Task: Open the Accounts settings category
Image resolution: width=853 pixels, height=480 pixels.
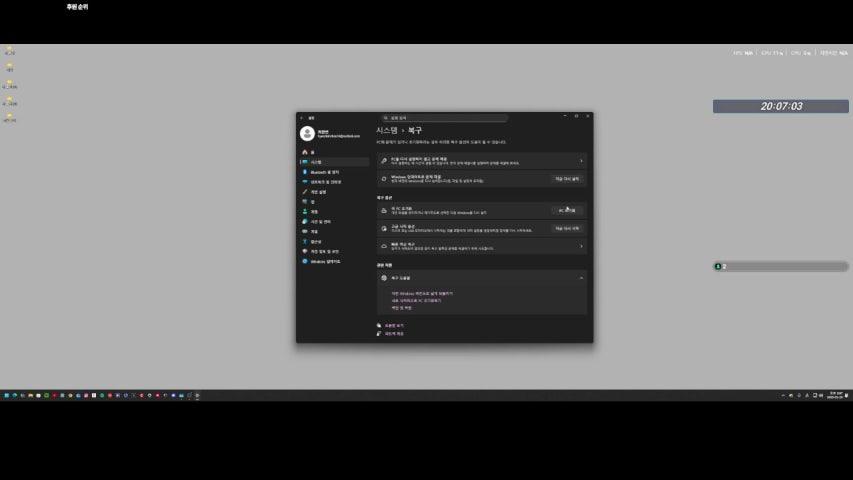Action: (334, 212)
